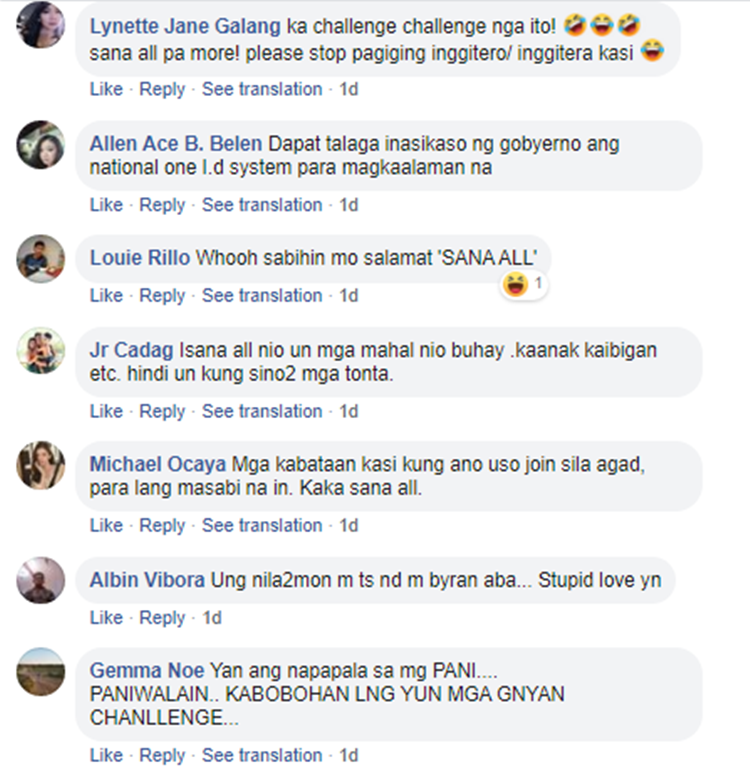Open Gemma Noe's landscape avatar
The image size is (750, 777).
point(41,671)
